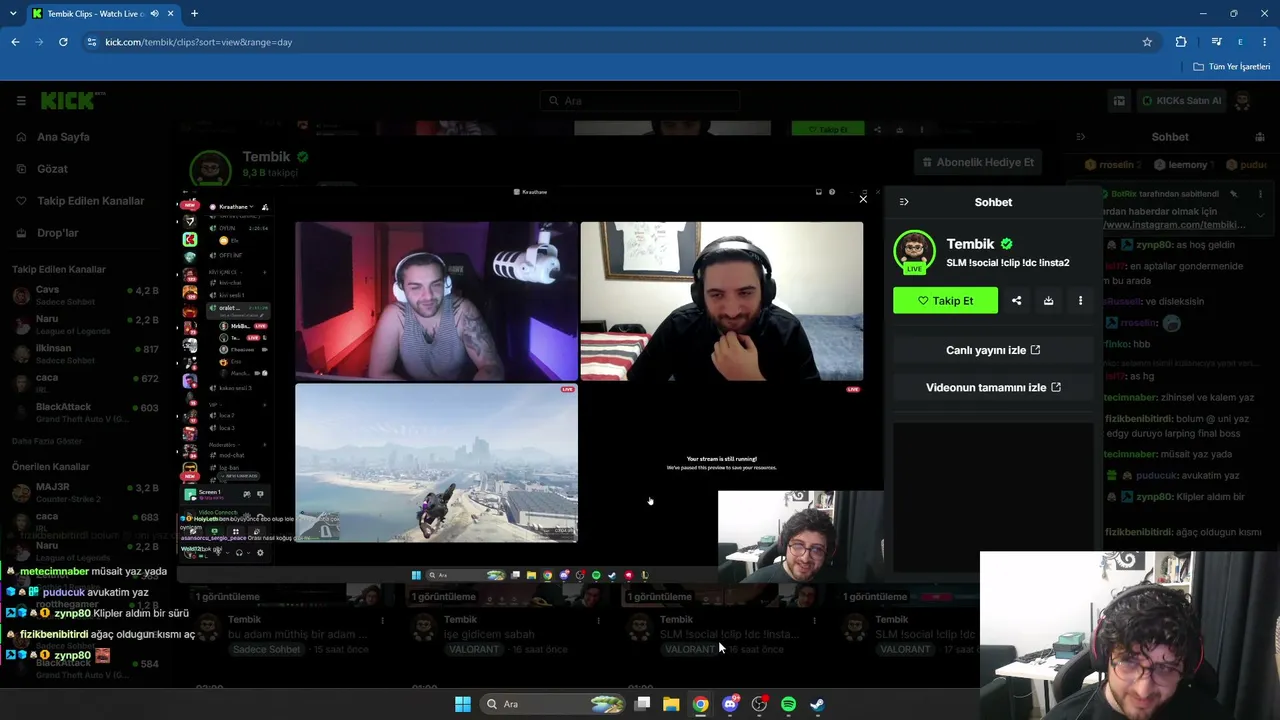Follow Tembik with the Takip Et button
1280x720 pixels.
click(945, 300)
